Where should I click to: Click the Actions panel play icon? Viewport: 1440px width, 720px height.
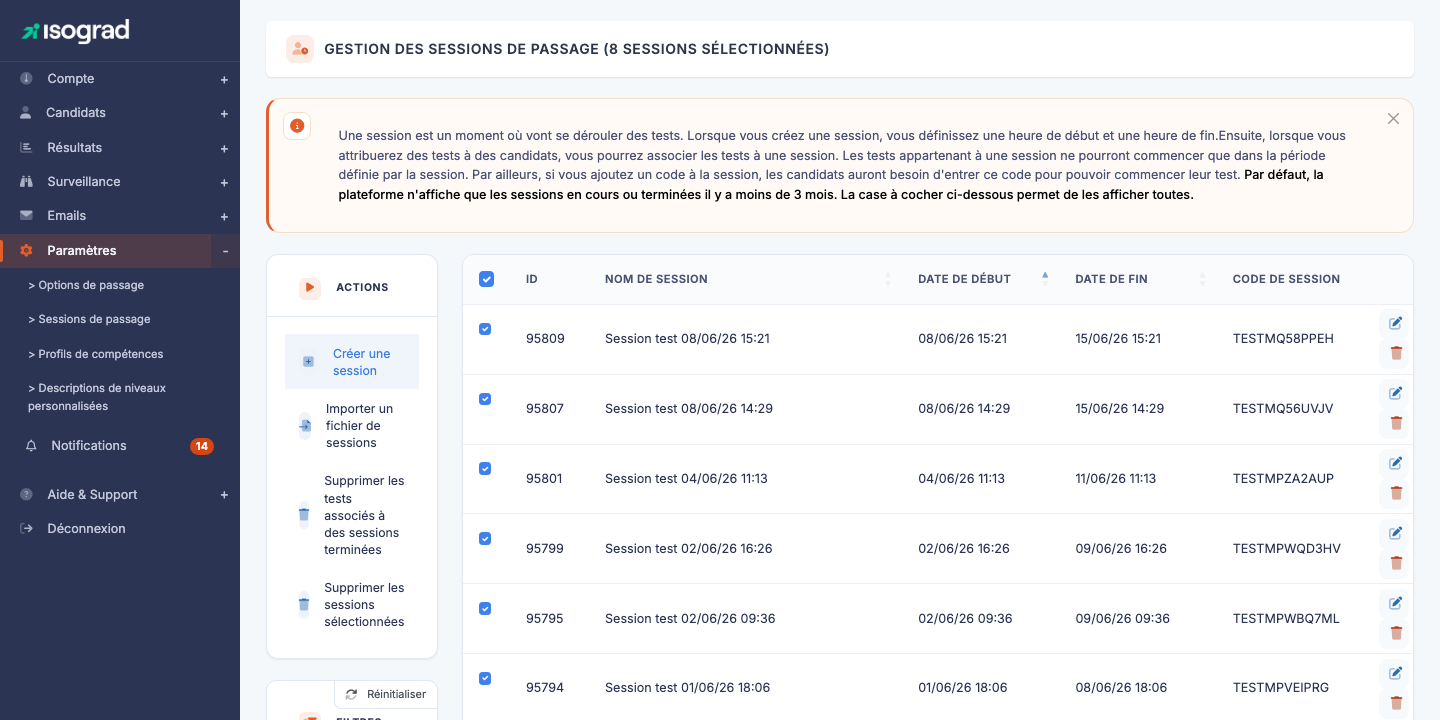point(310,287)
